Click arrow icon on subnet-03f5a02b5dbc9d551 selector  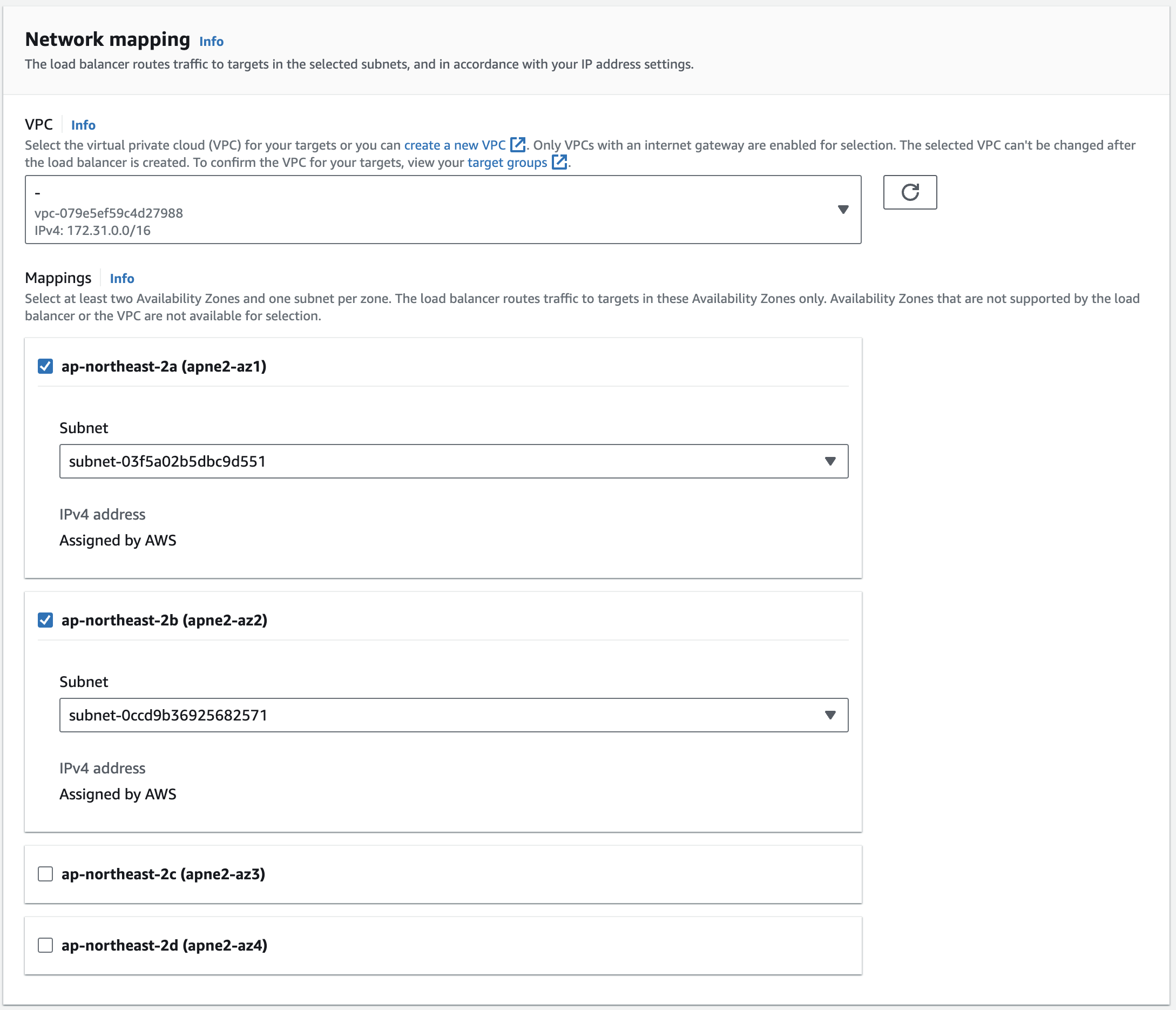click(830, 461)
